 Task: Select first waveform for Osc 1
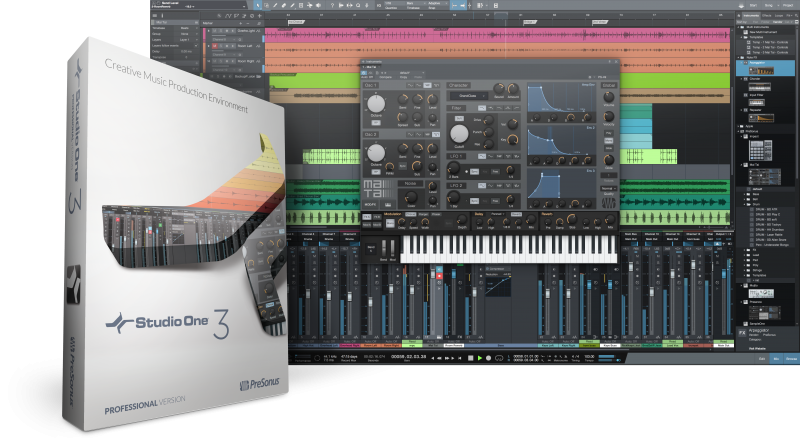pyautogui.click(x=410, y=85)
